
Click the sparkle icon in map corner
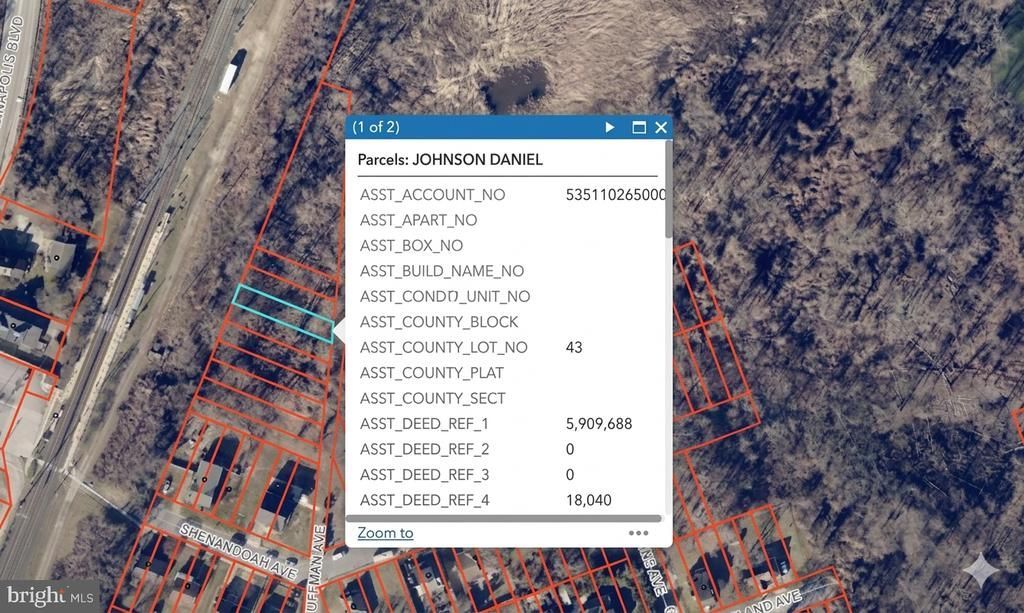tap(981, 569)
